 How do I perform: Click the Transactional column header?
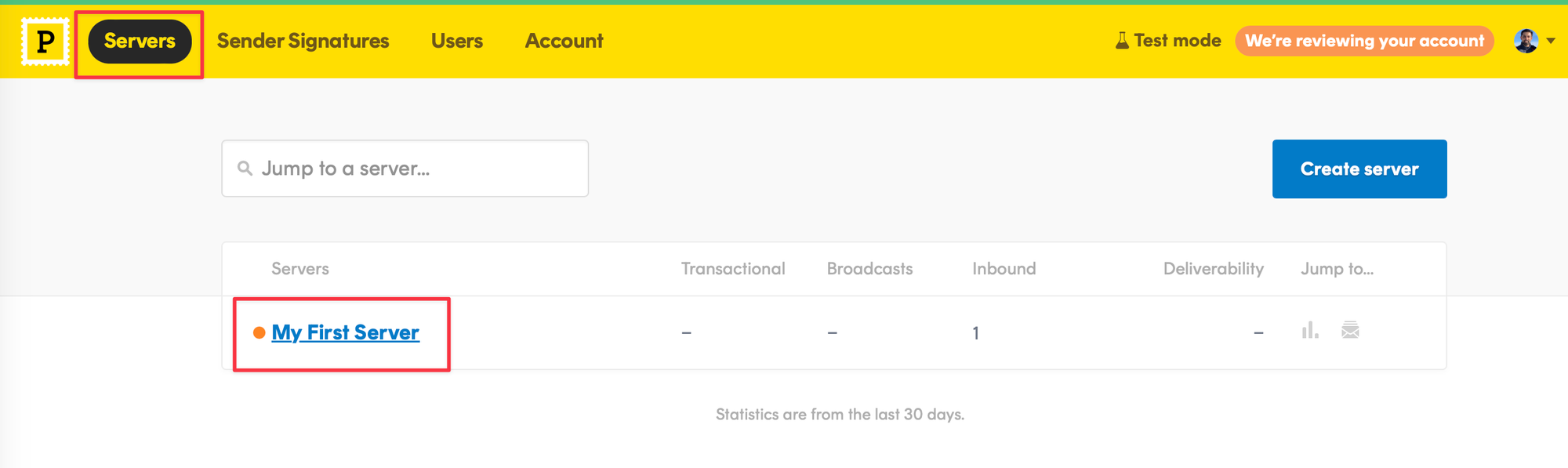pos(733,269)
